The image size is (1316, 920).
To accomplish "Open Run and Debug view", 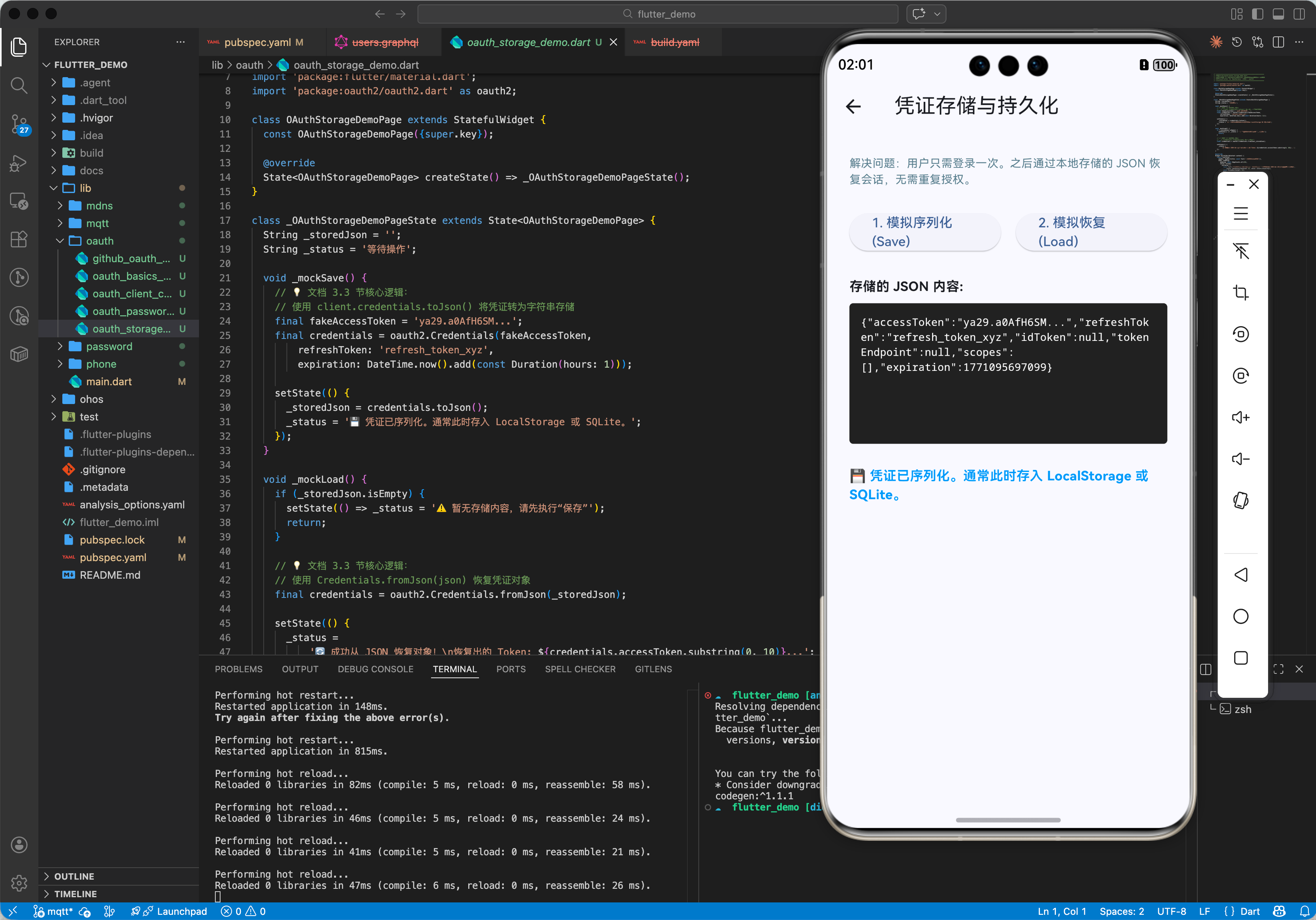I will point(19,163).
